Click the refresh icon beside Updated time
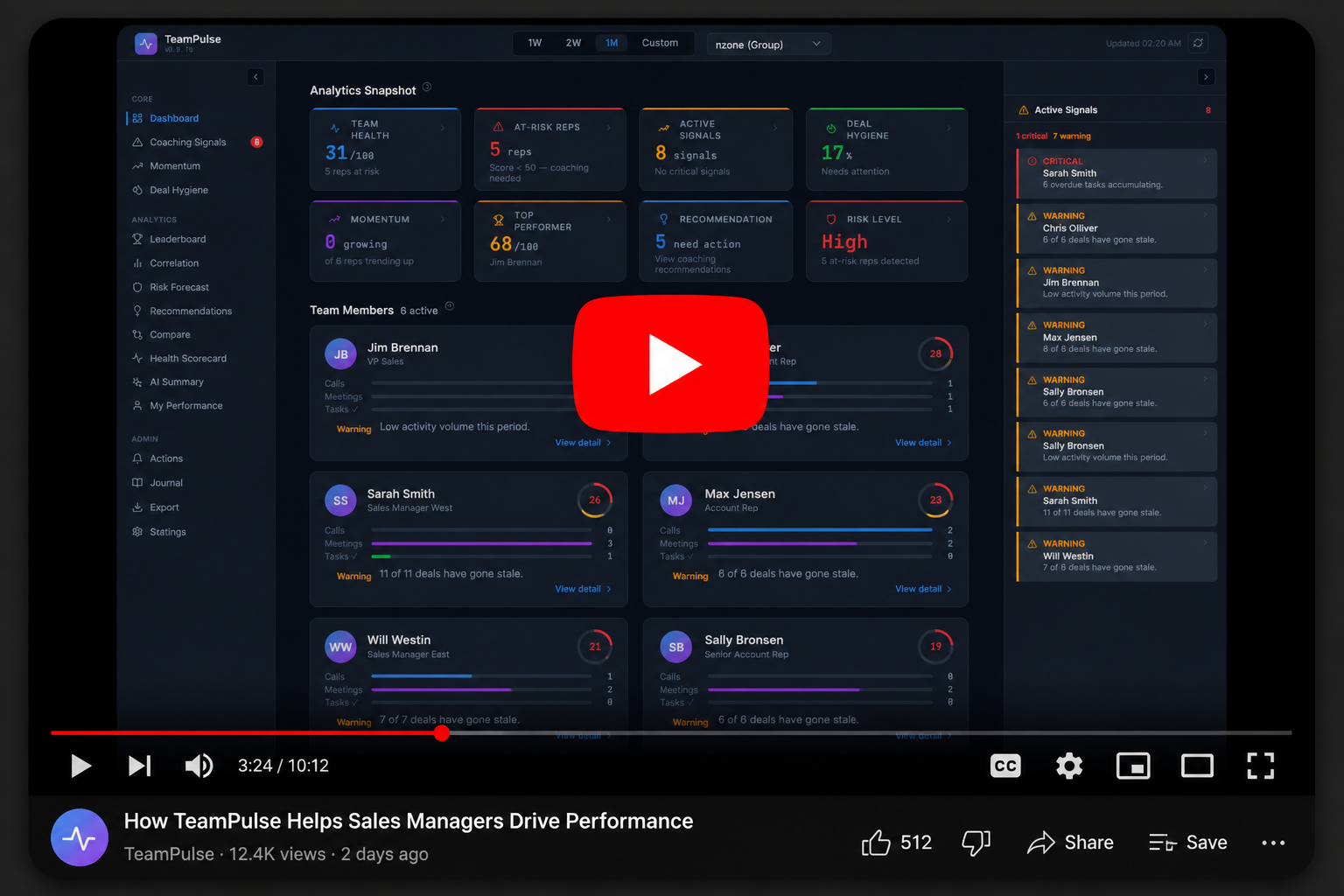The height and width of the screenshot is (896, 1344). coord(1198,43)
